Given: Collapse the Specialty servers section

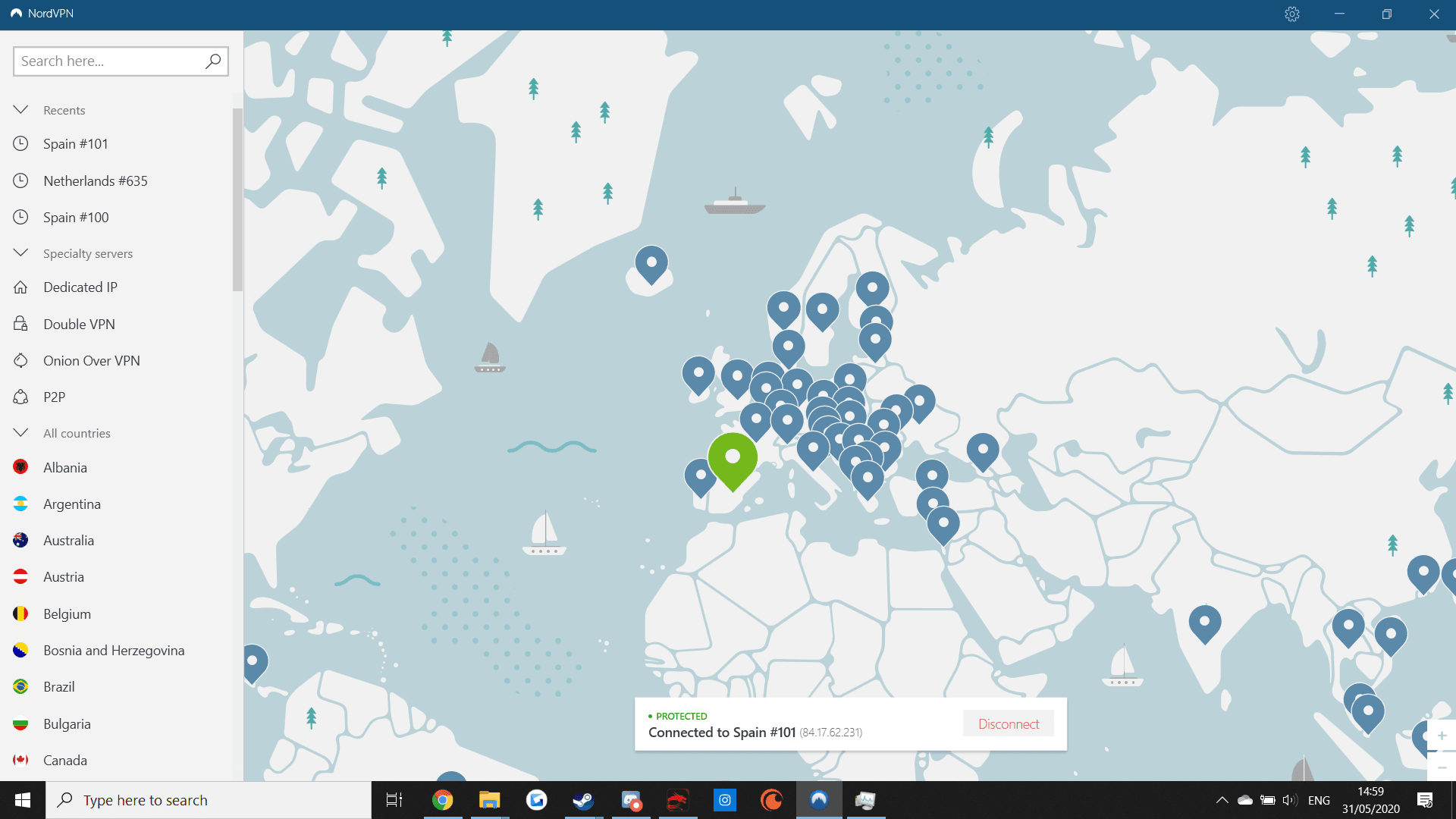Looking at the screenshot, I should pos(20,253).
